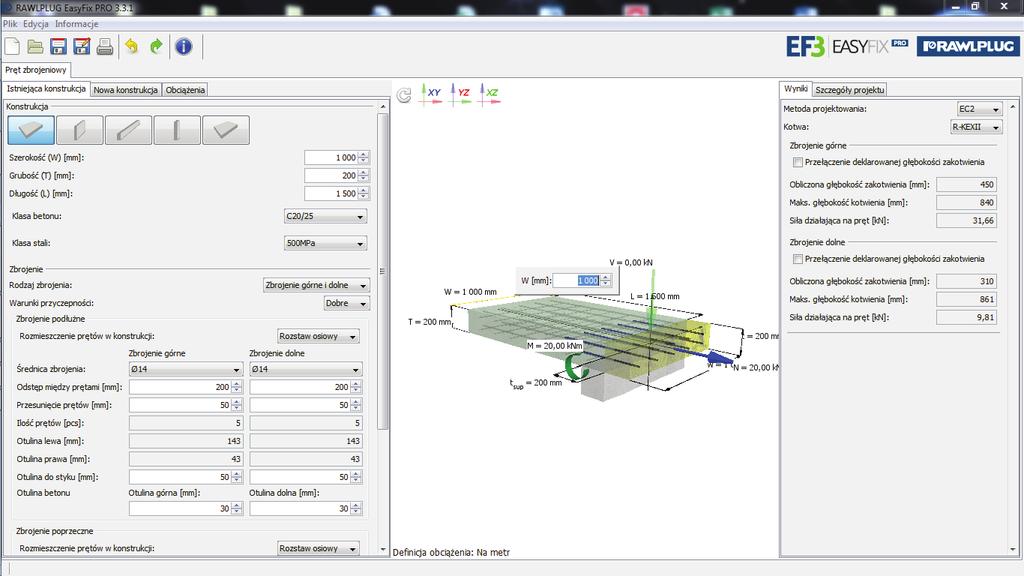Open the Edycja menu
This screenshot has width=1024, height=576.
(36, 24)
